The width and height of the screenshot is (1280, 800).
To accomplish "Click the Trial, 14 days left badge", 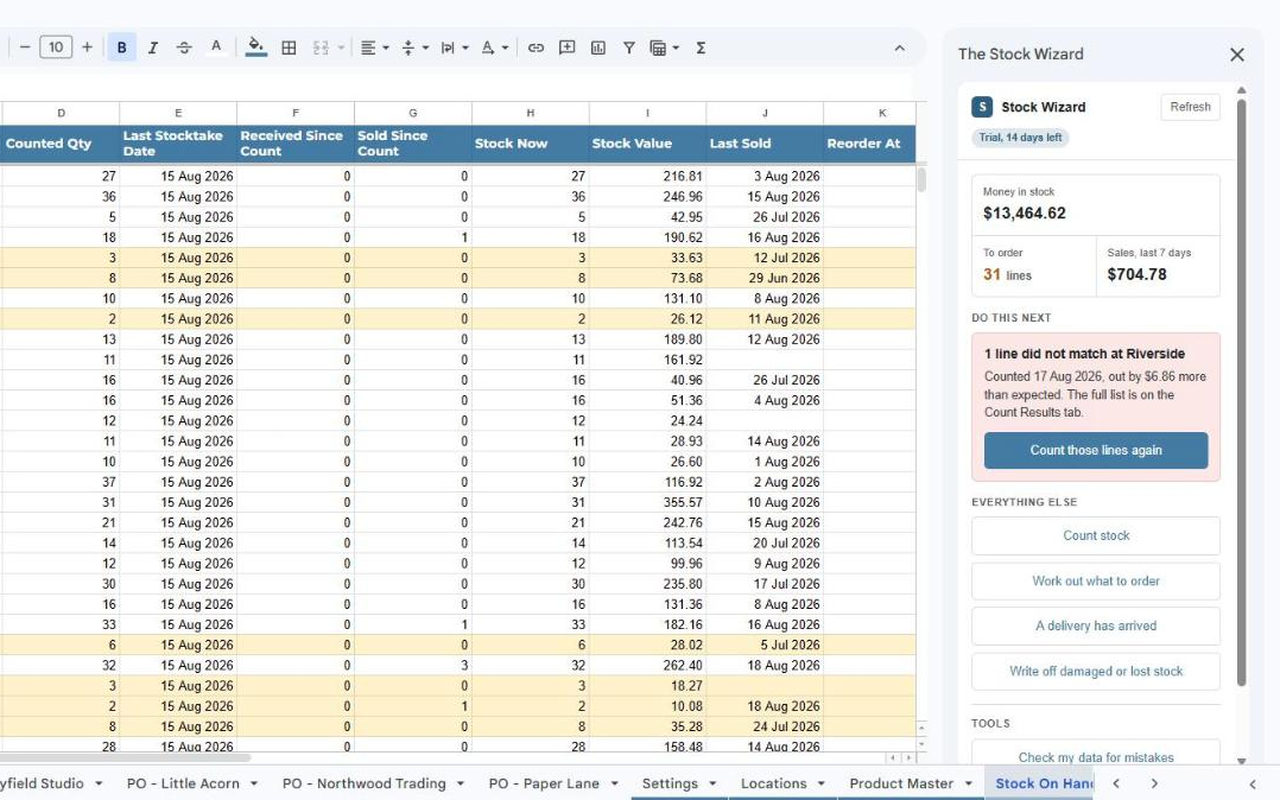I will [1020, 137].
